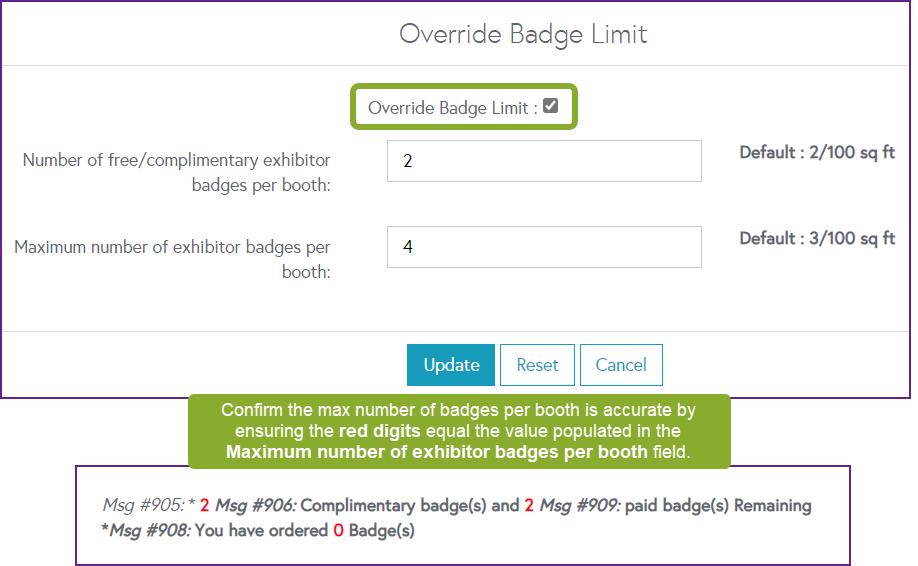The image size is (918, 566).
Task: Click the "Default : 3/100 sq ft" hint
Action: point(817,238)
